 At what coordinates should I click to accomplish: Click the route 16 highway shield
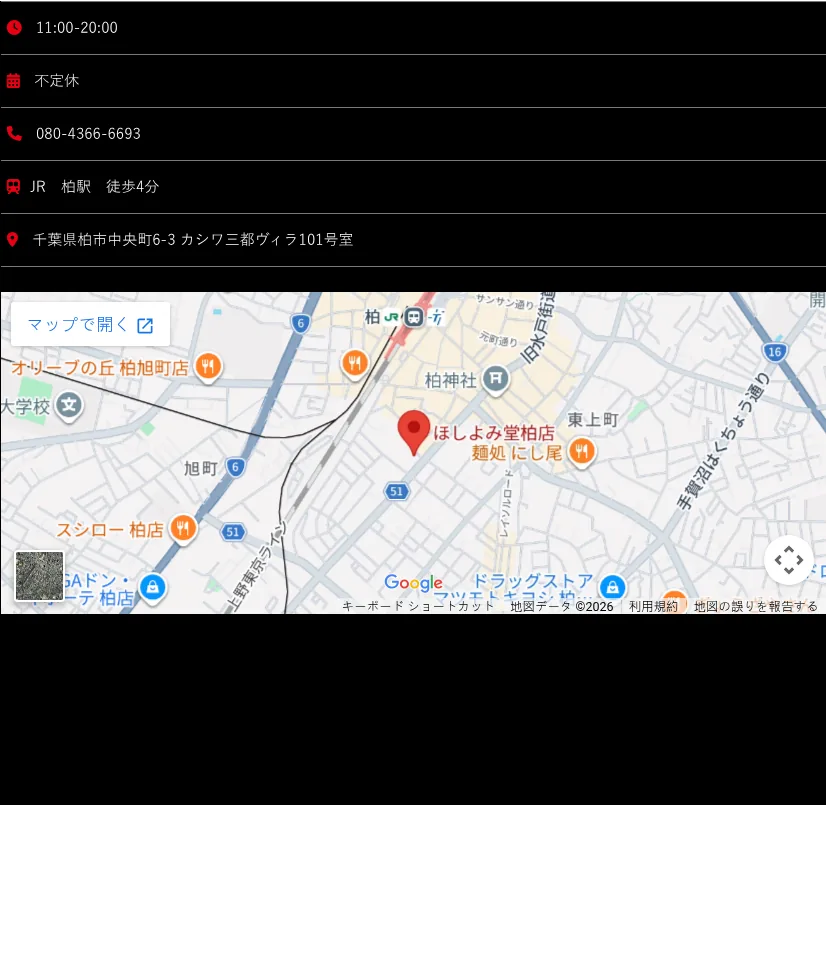click(774, 352)
